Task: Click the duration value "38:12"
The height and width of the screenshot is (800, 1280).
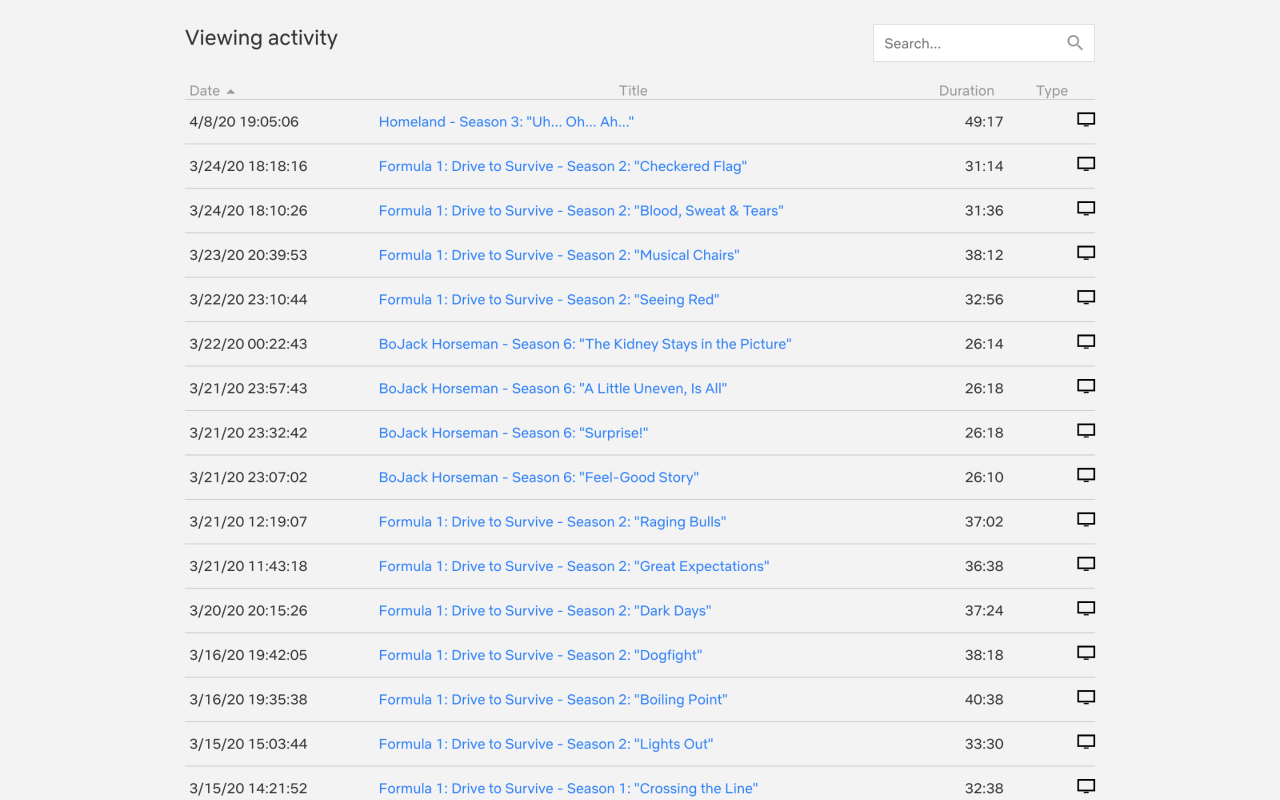Action: (x=984, y=255)
